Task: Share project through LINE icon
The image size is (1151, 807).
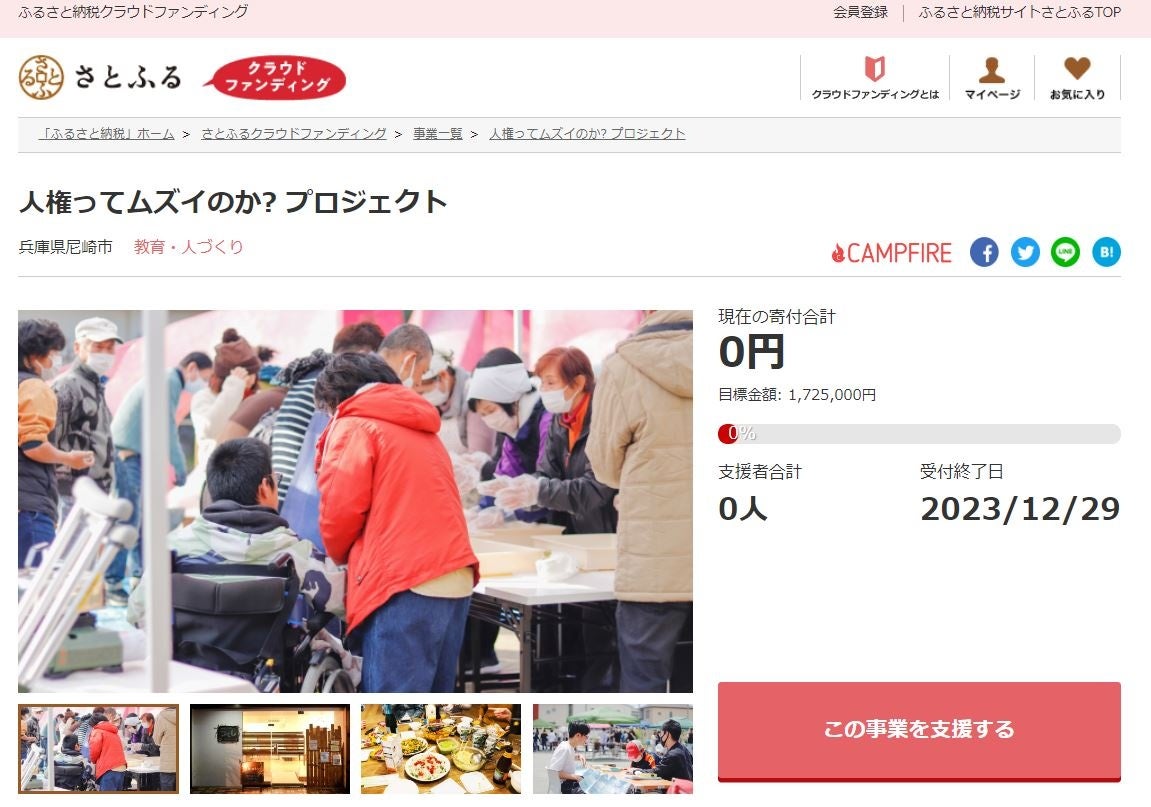Action: (1065, 253)
